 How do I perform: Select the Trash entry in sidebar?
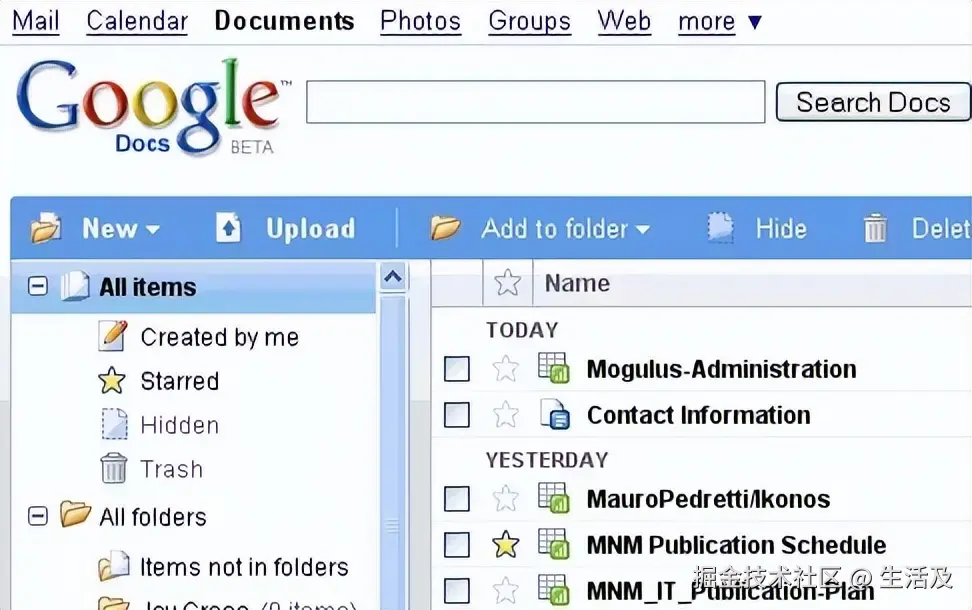point(172,469)
